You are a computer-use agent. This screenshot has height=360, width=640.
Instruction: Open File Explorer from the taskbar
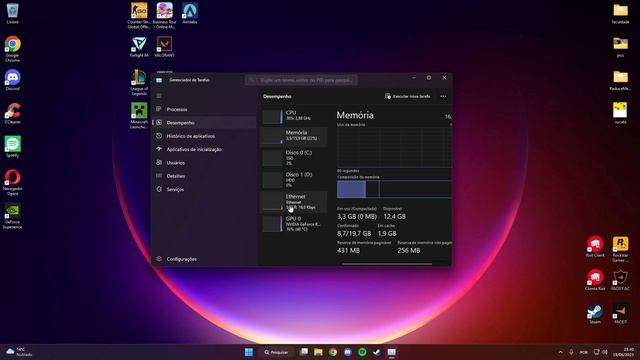click(x=318, y=352)
